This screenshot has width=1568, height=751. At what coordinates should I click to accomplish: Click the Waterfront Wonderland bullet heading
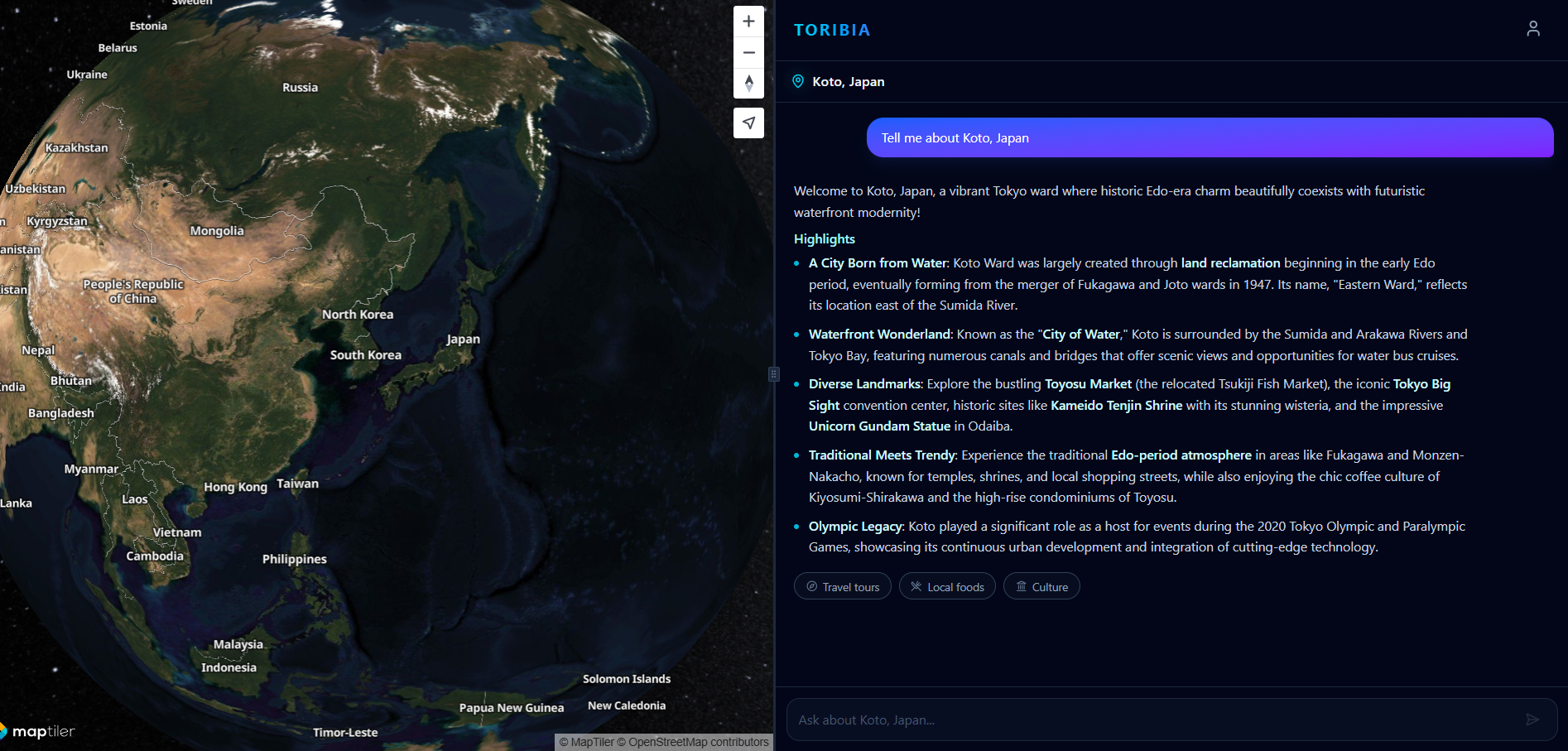(x=879, y=334)
